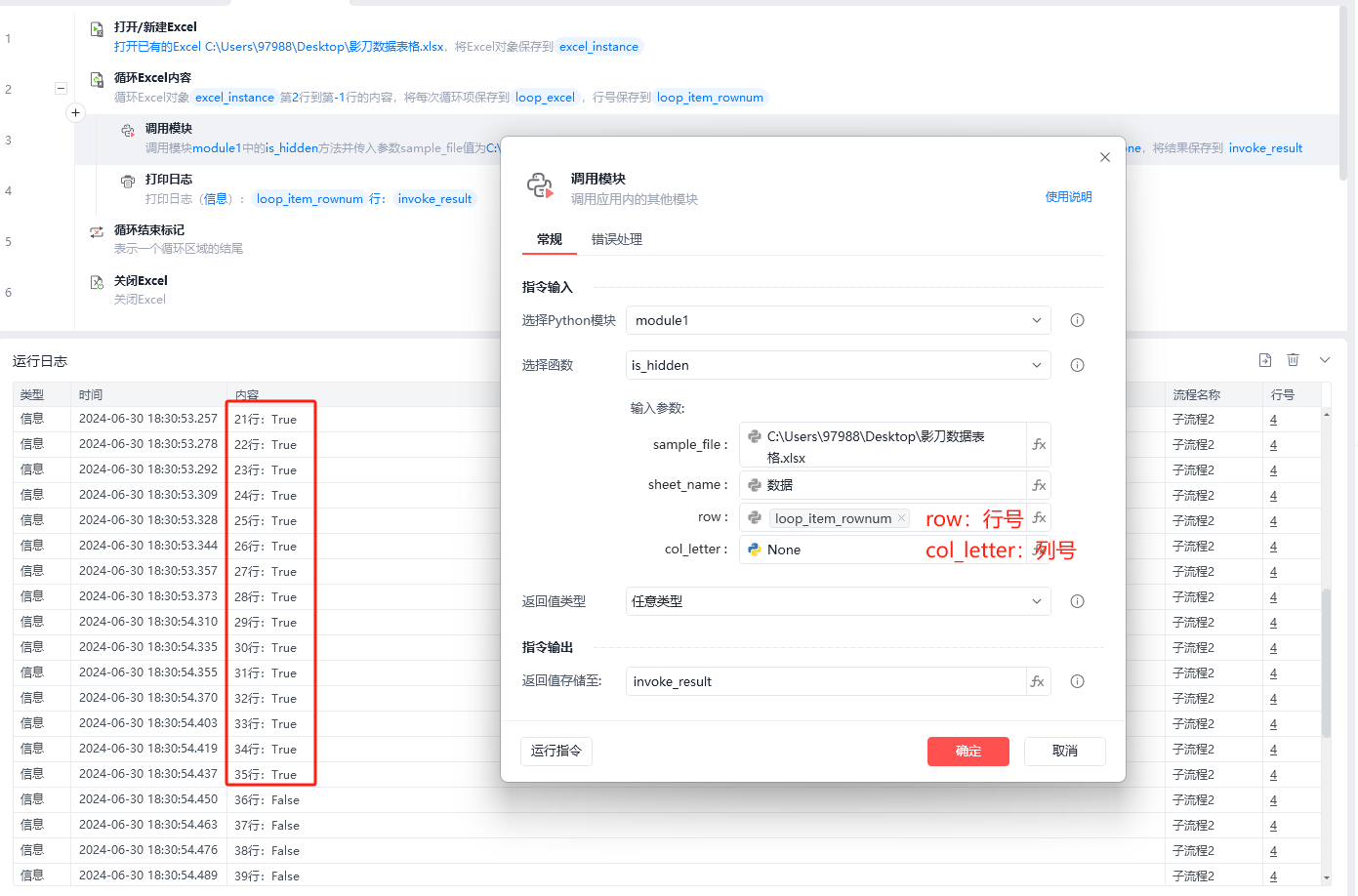Close the 调用模块 dialog with the X
Image resolution: width=1358 pixels, height=896 pixels.
pyautogui.click(x=1105, y=157)
